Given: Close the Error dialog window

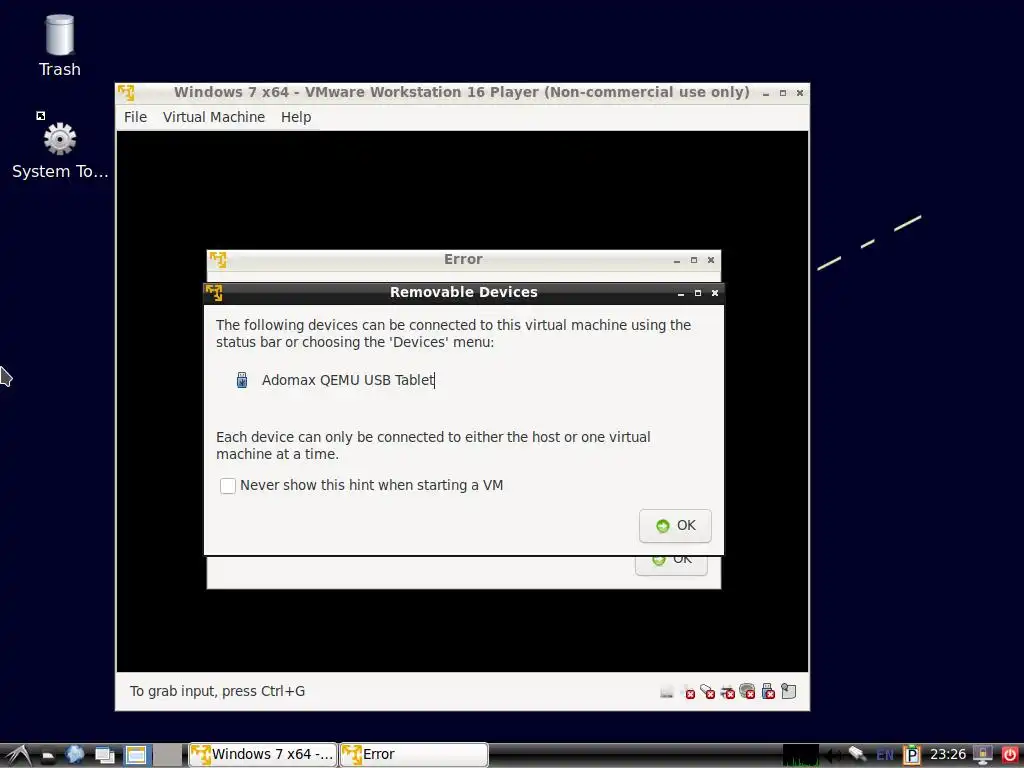Looking at the screenshot, I should coord(711,260).
